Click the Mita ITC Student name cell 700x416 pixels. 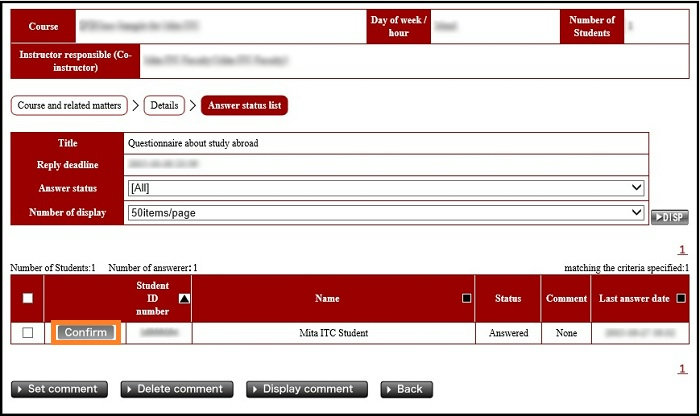333,333
